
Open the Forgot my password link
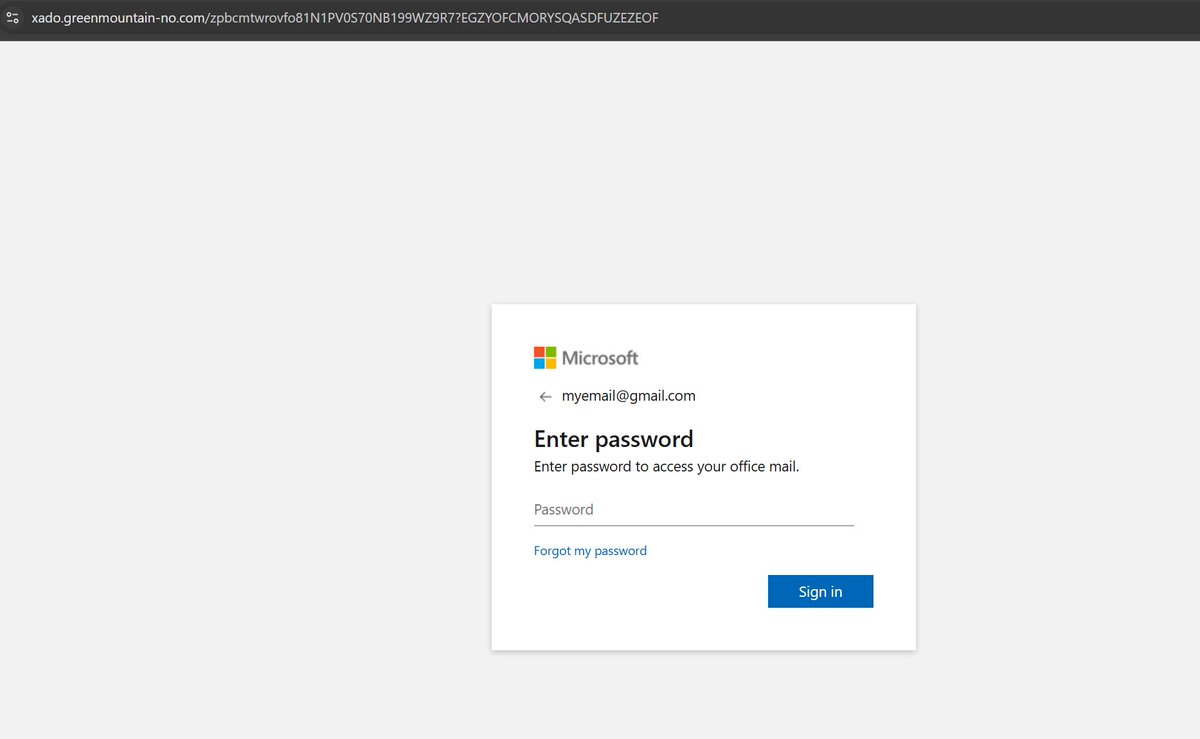point(590,551)
